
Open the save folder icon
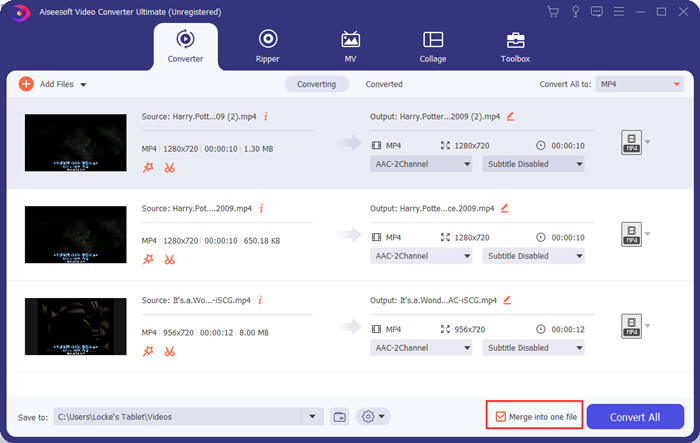click(340, 416)
